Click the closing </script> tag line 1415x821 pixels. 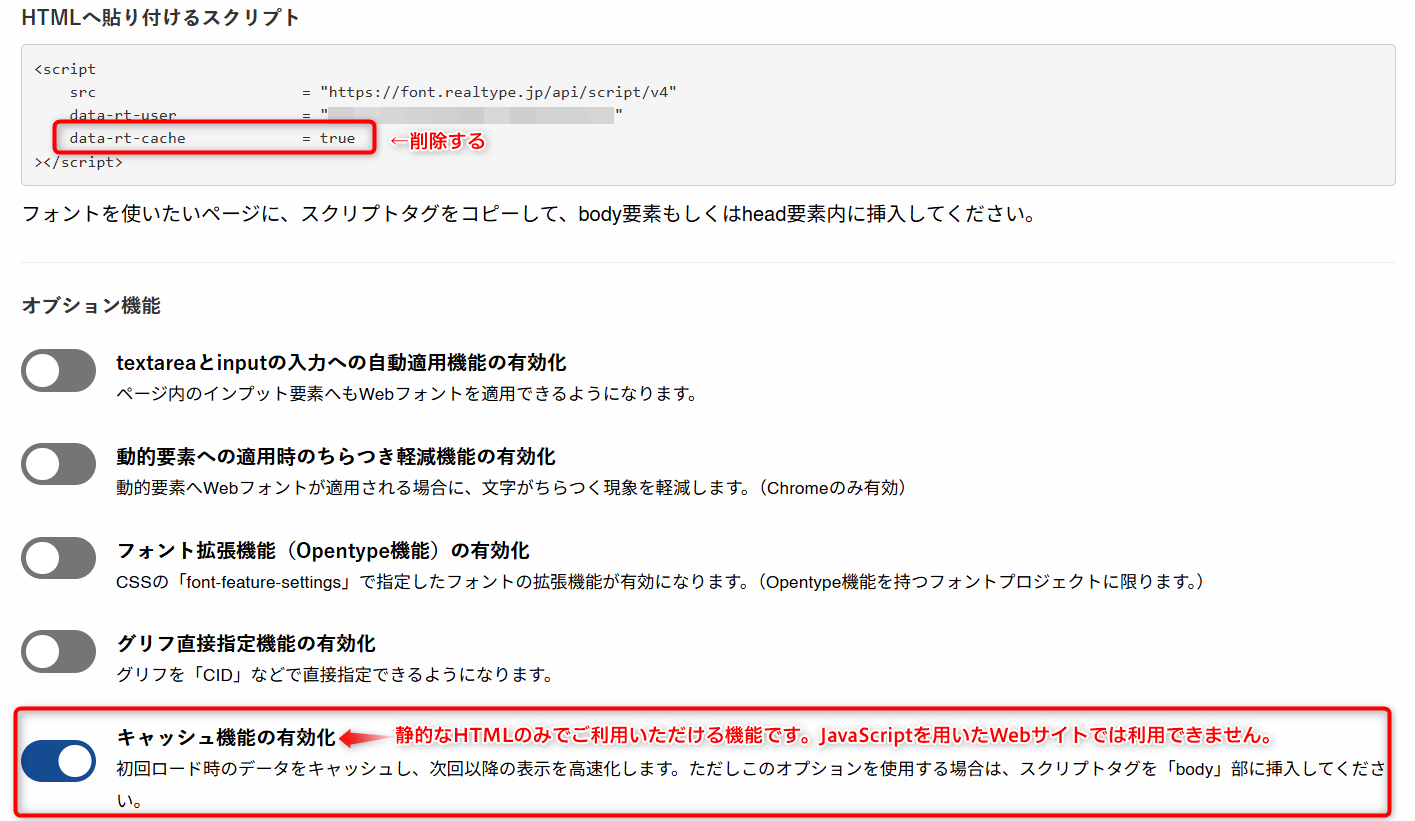coord(79,161)
